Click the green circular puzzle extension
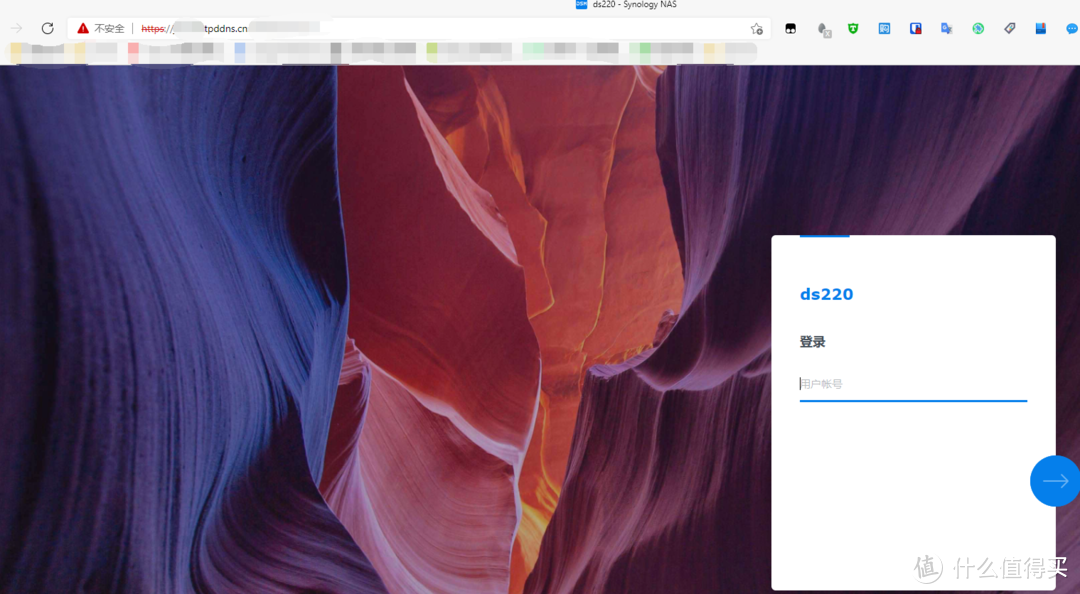 point(978,28)
